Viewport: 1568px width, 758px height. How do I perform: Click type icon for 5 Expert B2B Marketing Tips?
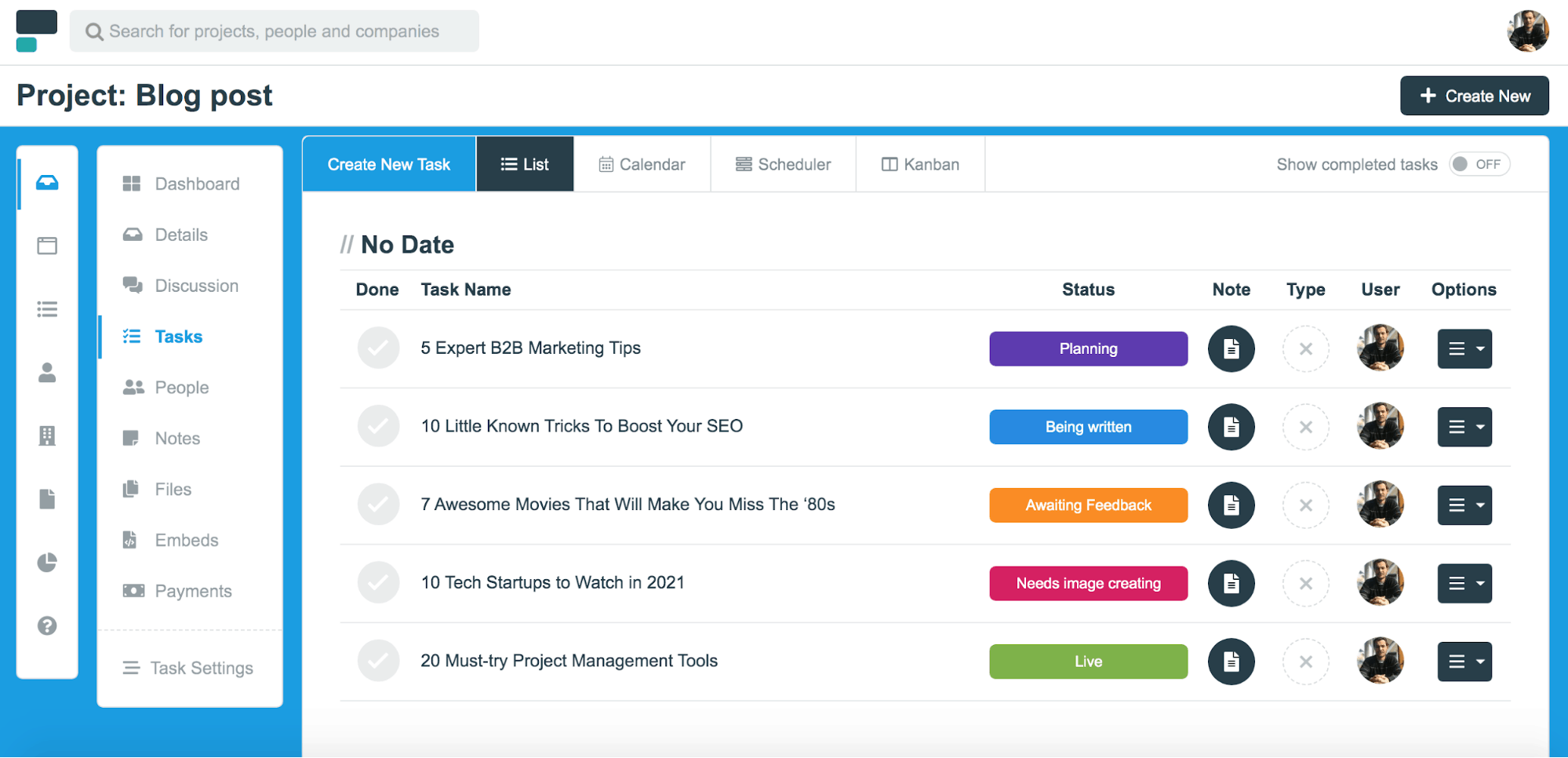click(1305, 348)
